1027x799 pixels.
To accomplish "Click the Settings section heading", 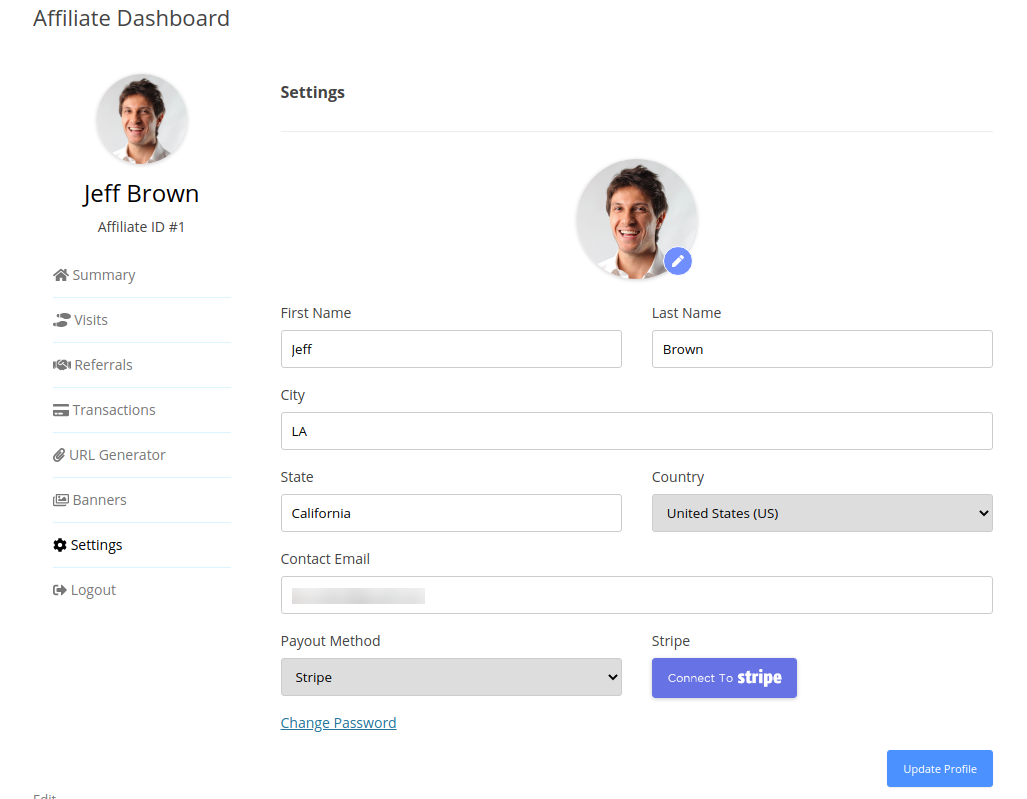I will tap(312, 92).
